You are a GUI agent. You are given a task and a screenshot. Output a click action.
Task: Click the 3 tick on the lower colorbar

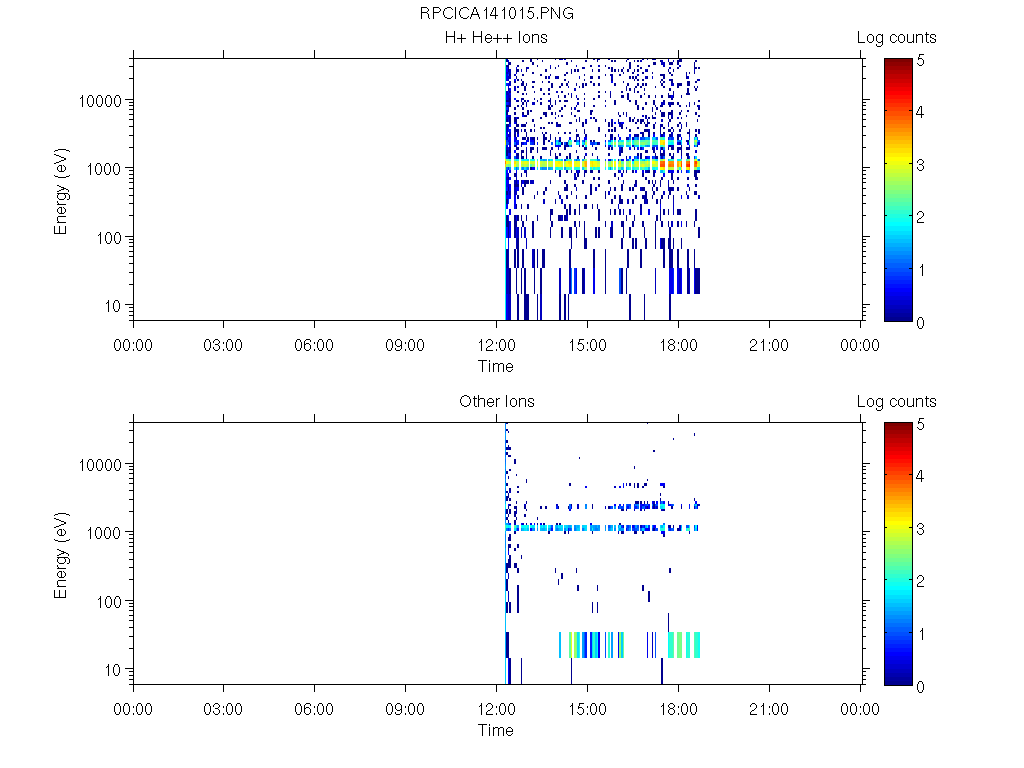[920, 529]
